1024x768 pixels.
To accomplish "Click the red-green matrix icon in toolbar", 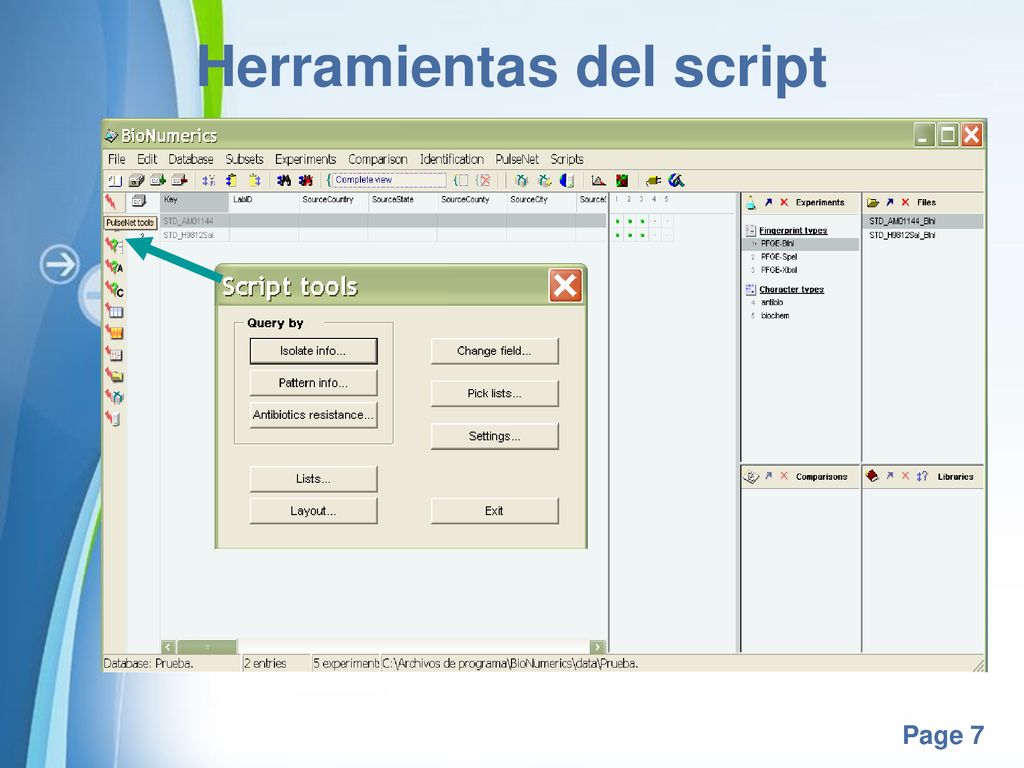I will tap(622, 180).
